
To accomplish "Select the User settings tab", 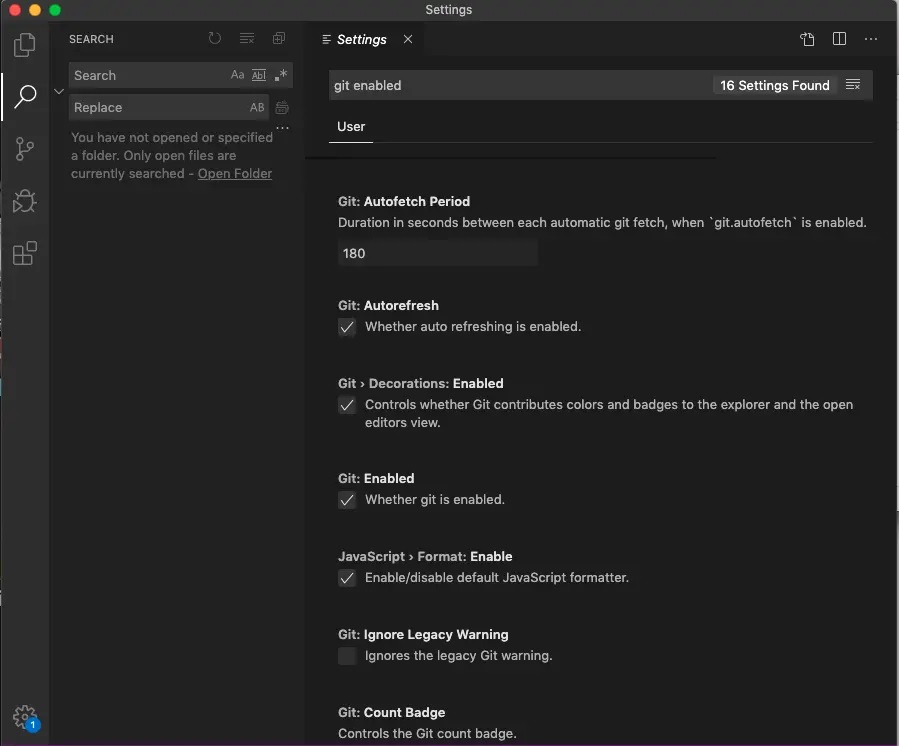I will pos(351,127).
